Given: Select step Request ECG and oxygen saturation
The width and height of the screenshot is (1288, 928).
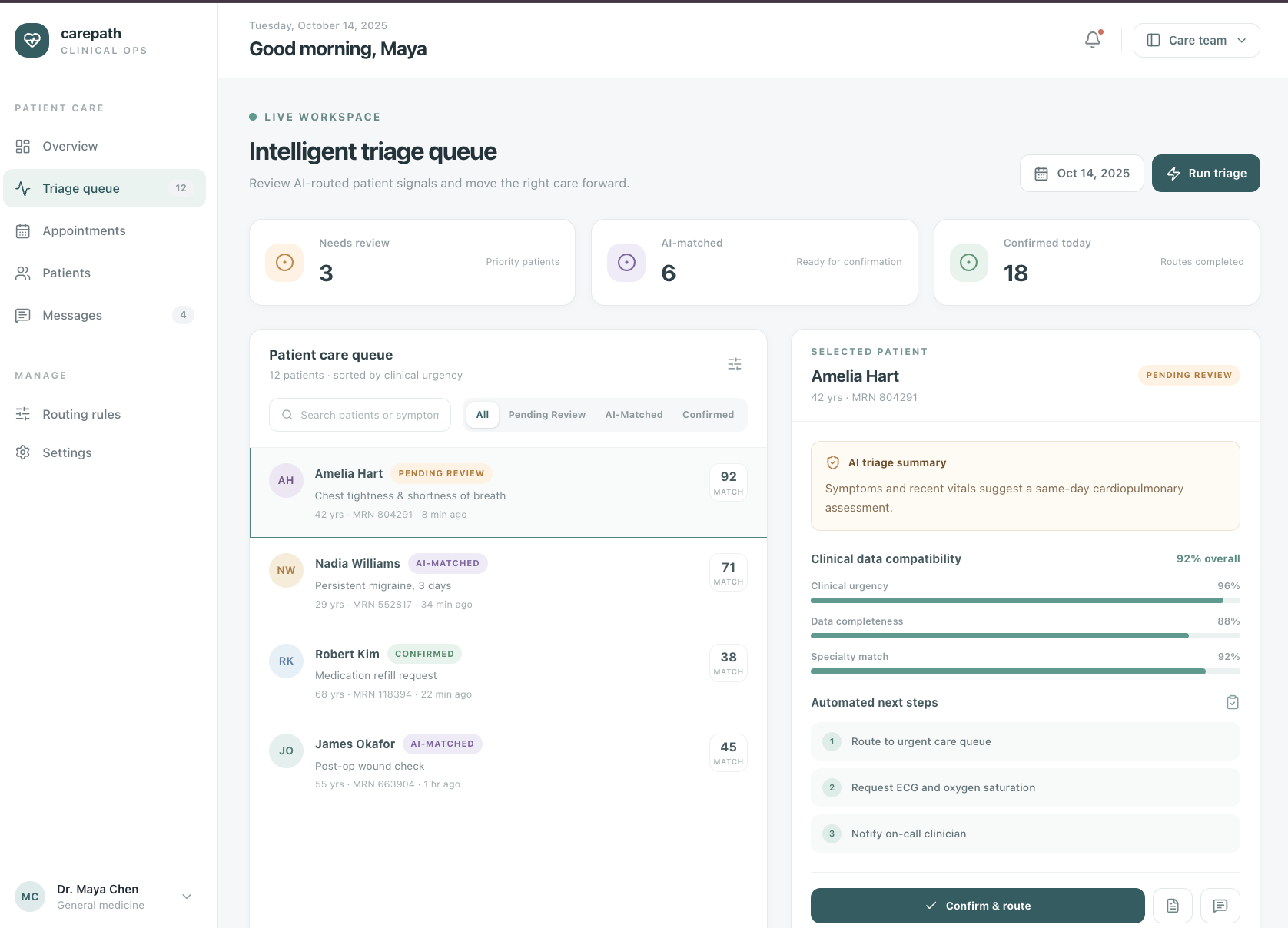Looking at the screenshot, I should (1025, 787).
